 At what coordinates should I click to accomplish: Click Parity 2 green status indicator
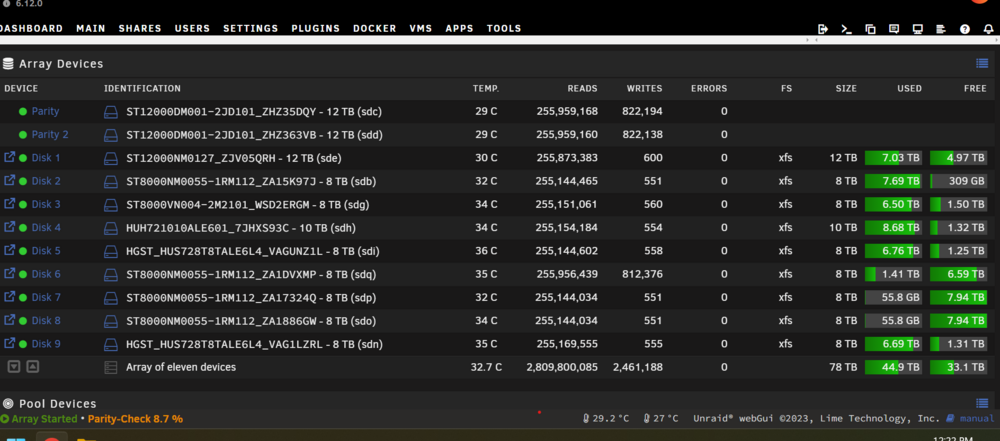[23, 135]
